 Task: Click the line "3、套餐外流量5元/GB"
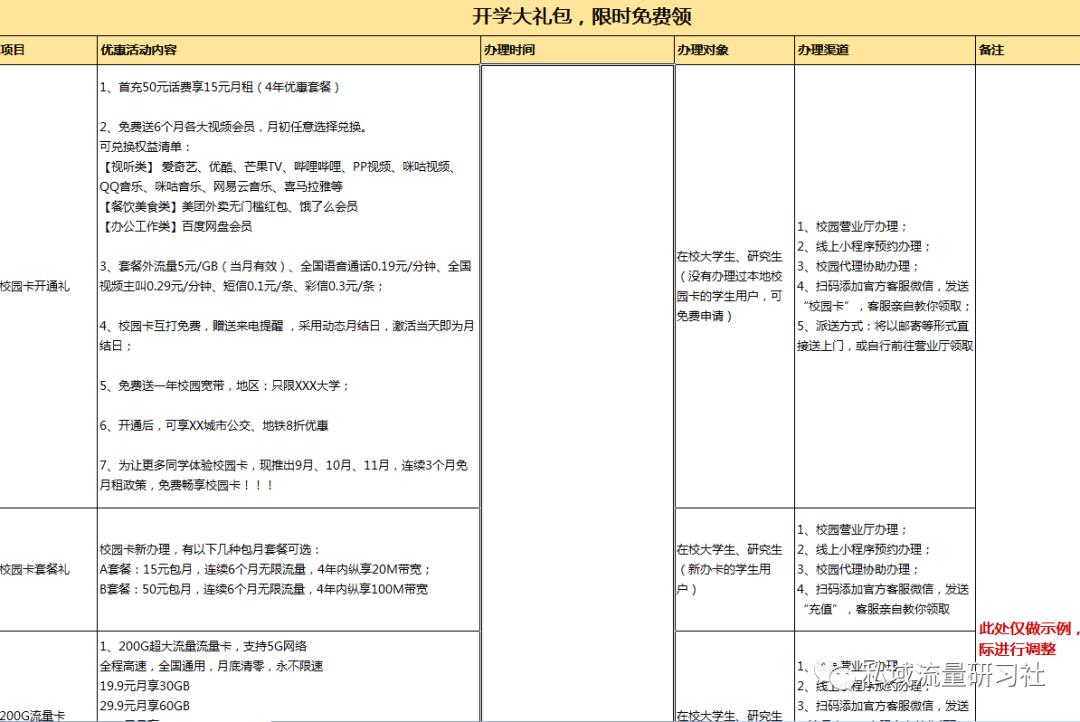click(x=285, y=266)
